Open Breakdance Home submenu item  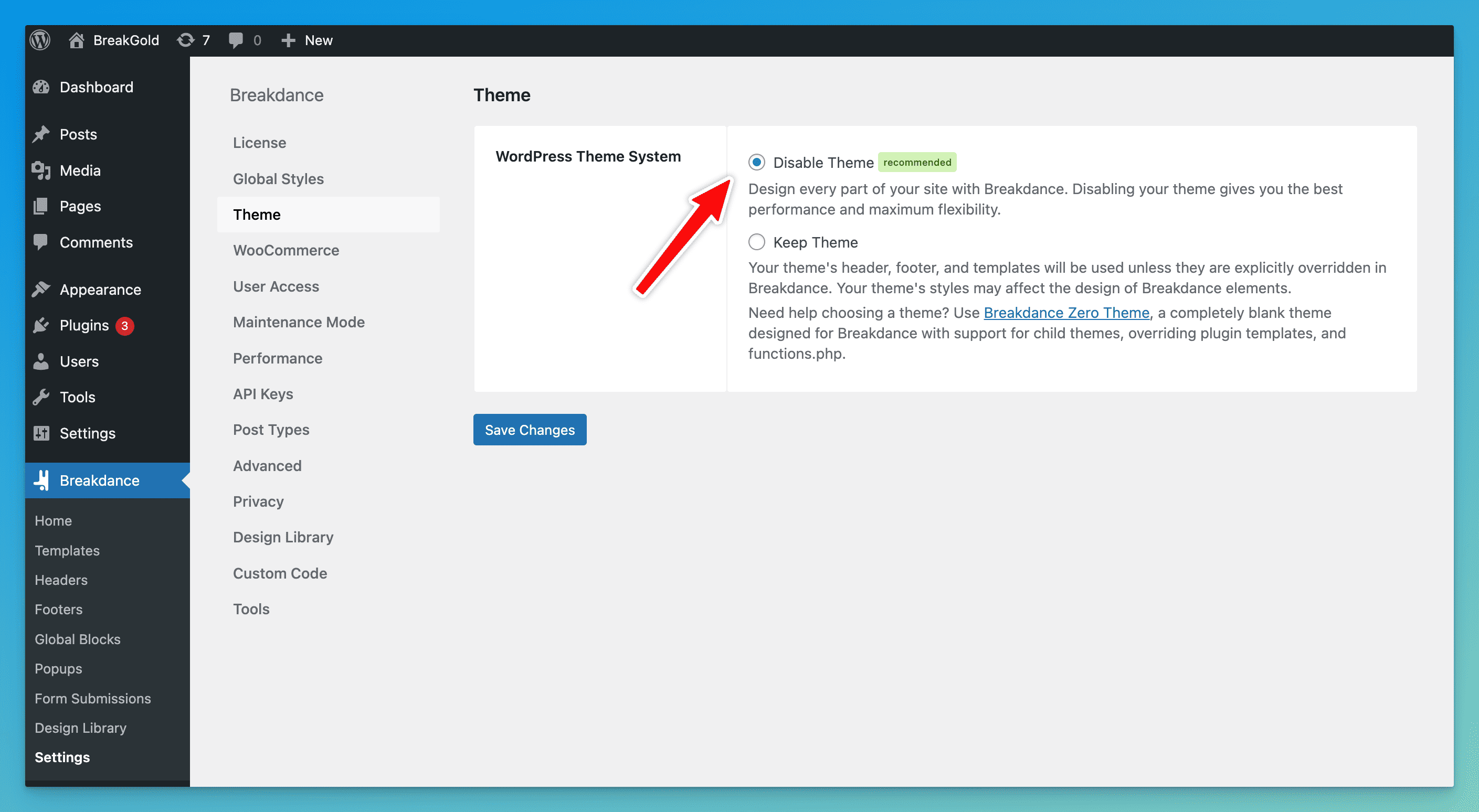click(x=53, y=520)
